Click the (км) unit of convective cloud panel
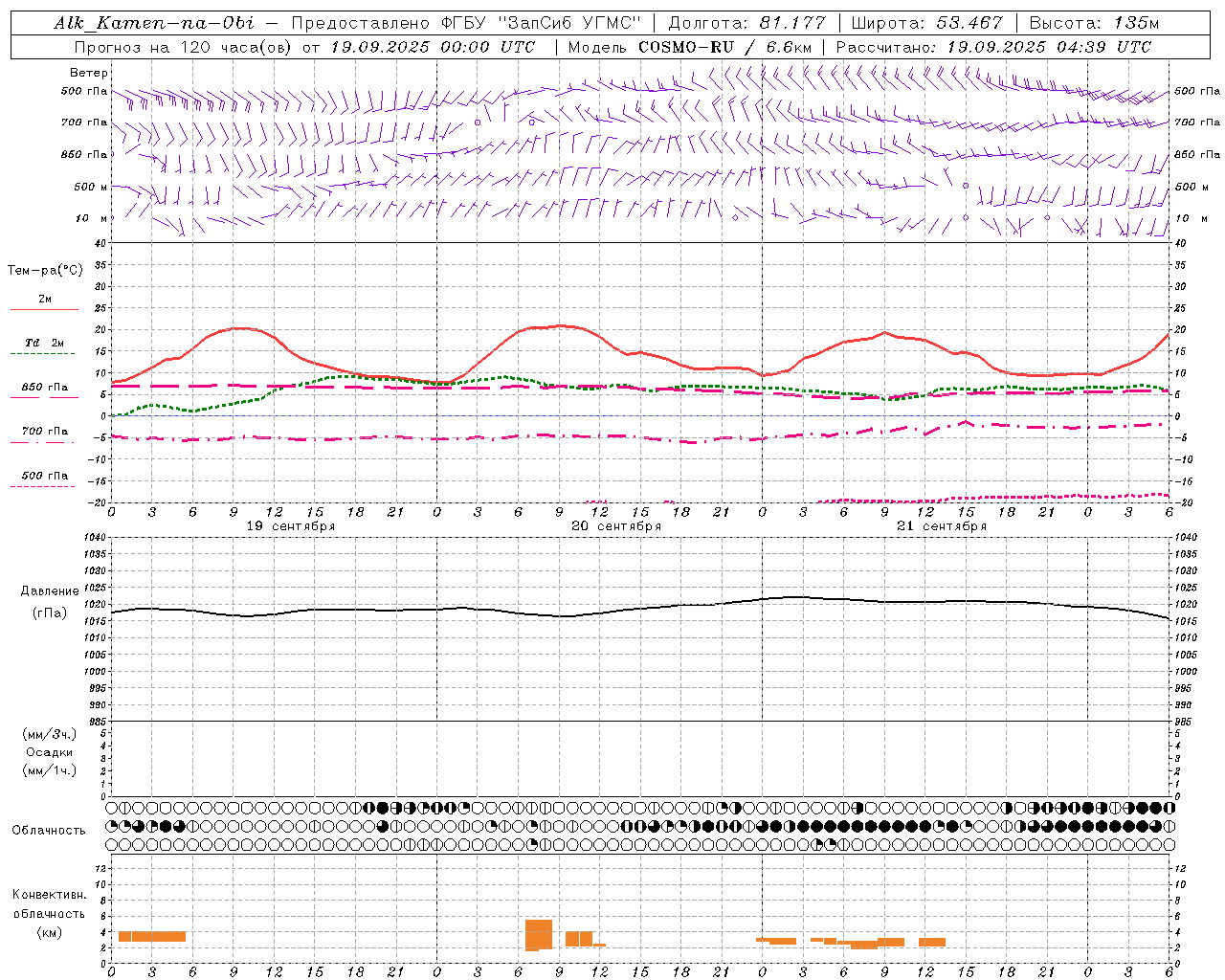Screen dimensions: 1225x980 pos(49,932)
